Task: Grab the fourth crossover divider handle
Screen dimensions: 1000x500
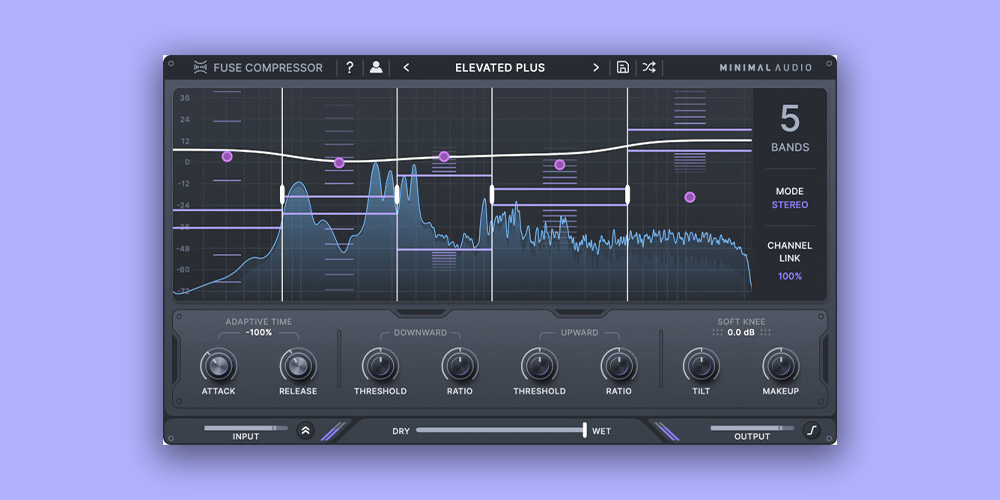Action: point(628,195)
